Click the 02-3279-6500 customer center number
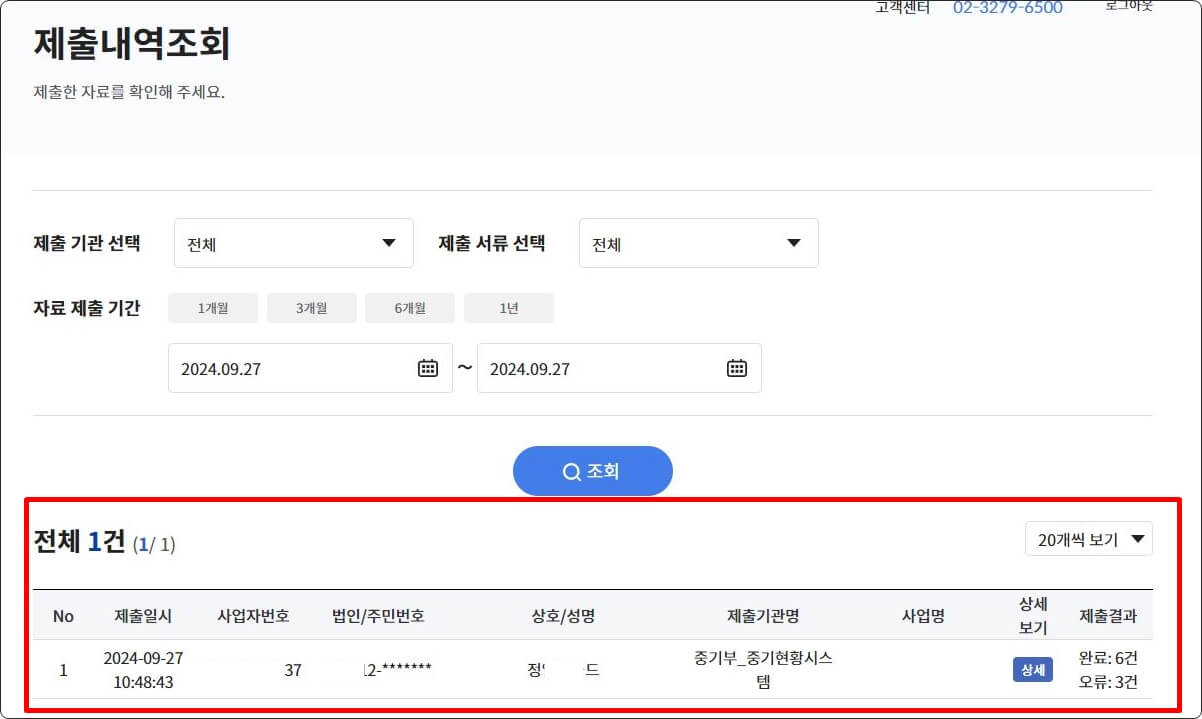This screenshot has height=719, width=1202. (x=1006, y=8)
